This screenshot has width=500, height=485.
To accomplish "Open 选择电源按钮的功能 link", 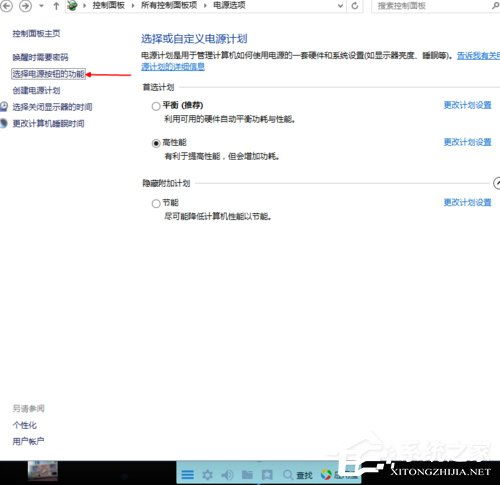I will (48, 74).
